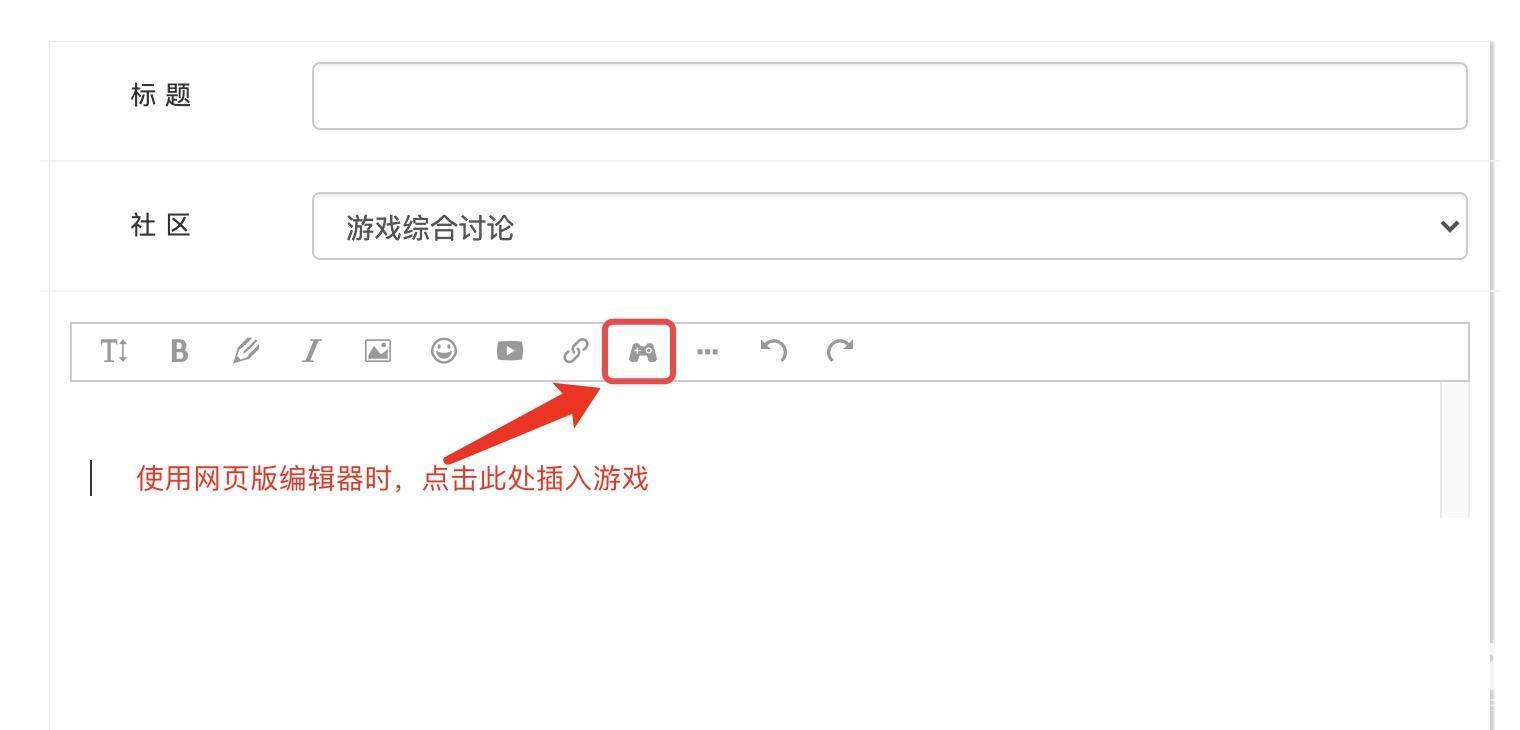This screenshot has height=730, width=1520.
Task: Toggle italic formatting
Action: tap(312, 351)
